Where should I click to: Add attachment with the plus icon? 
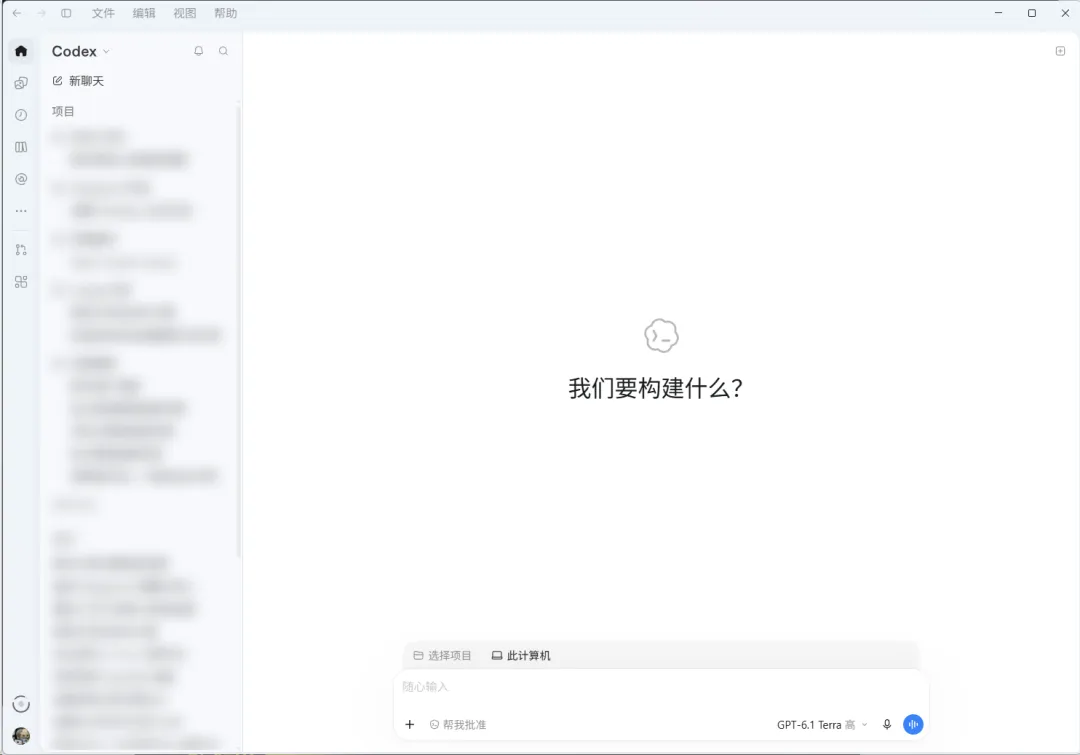coord(410,725)
